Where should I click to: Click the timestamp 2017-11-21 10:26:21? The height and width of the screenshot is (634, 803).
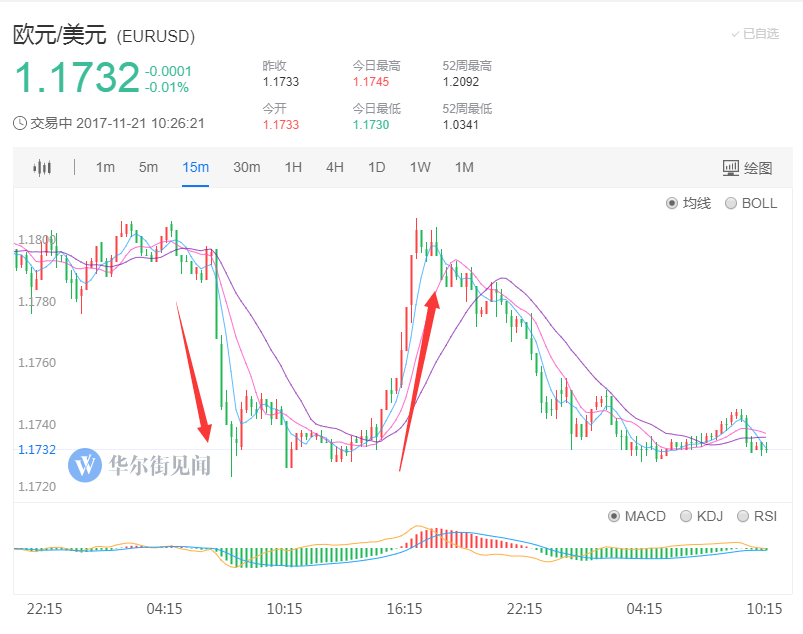click(140, 123)
